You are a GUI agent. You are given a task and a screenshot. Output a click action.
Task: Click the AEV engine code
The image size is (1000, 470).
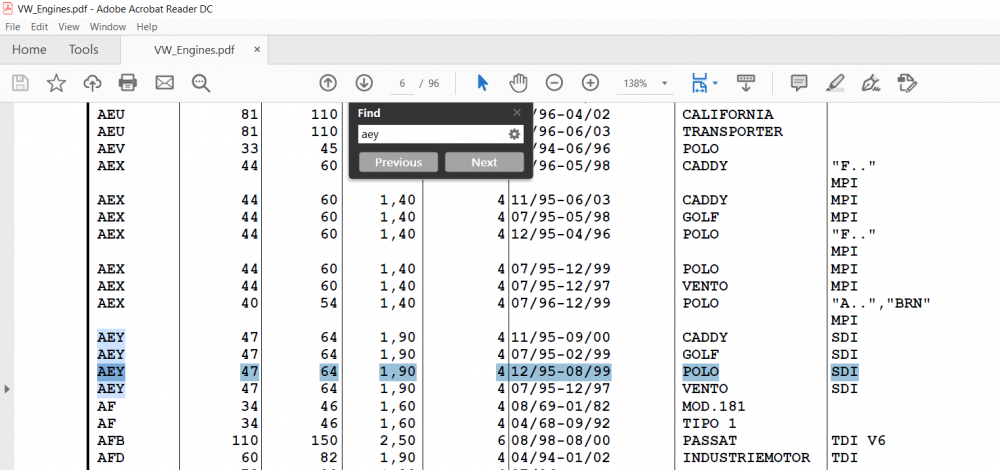point(111,149)
